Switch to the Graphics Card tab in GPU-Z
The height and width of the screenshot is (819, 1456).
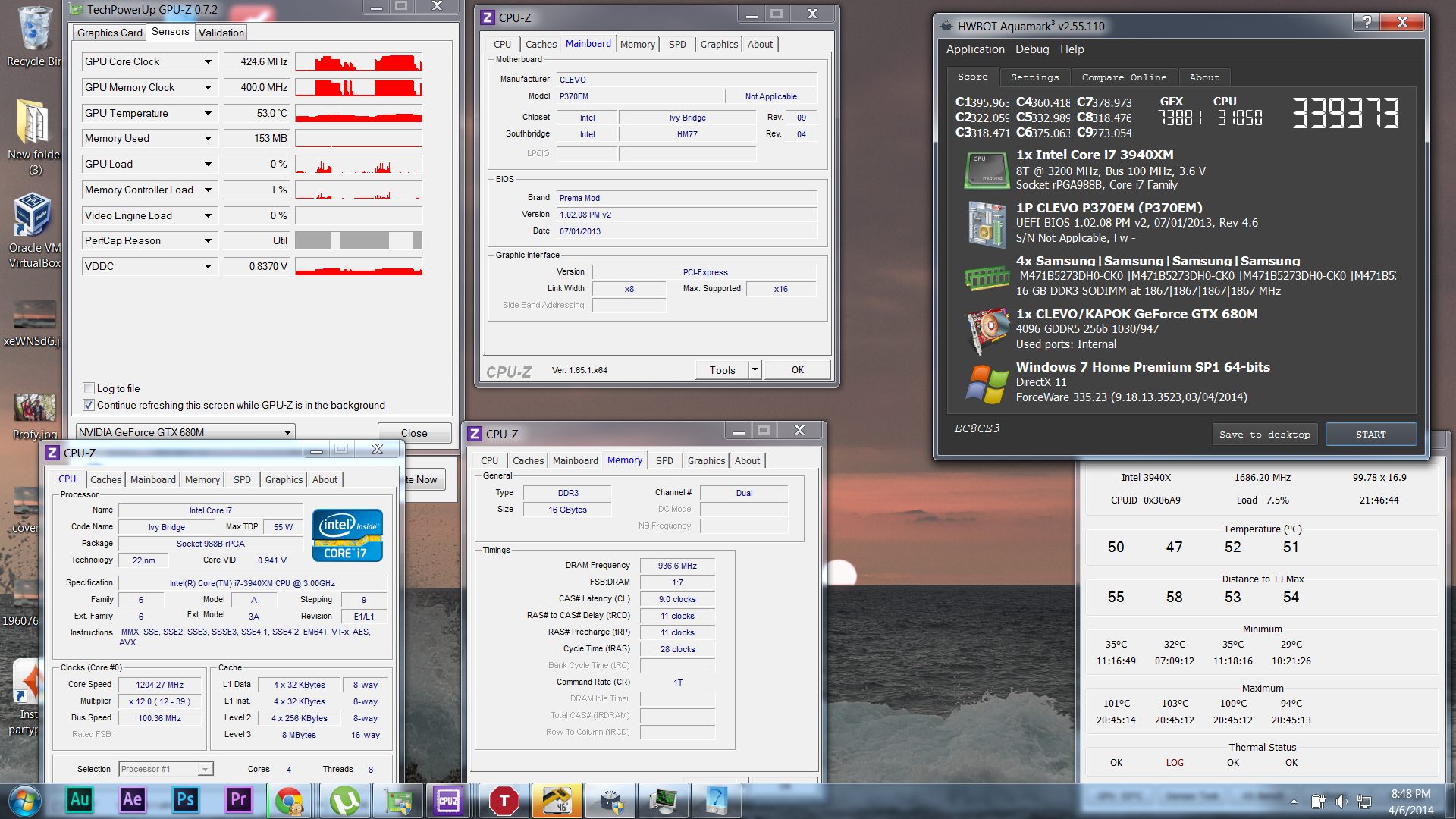tap(109, 33)
